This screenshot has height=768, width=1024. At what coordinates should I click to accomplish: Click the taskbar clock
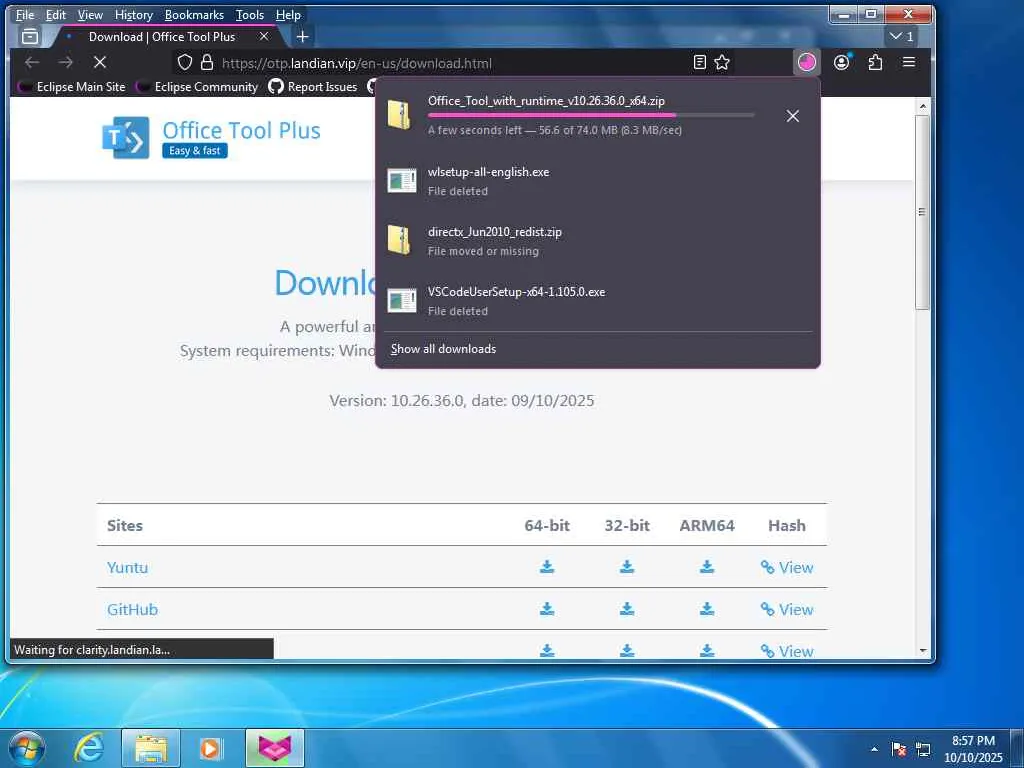click(x=973, y=749)
